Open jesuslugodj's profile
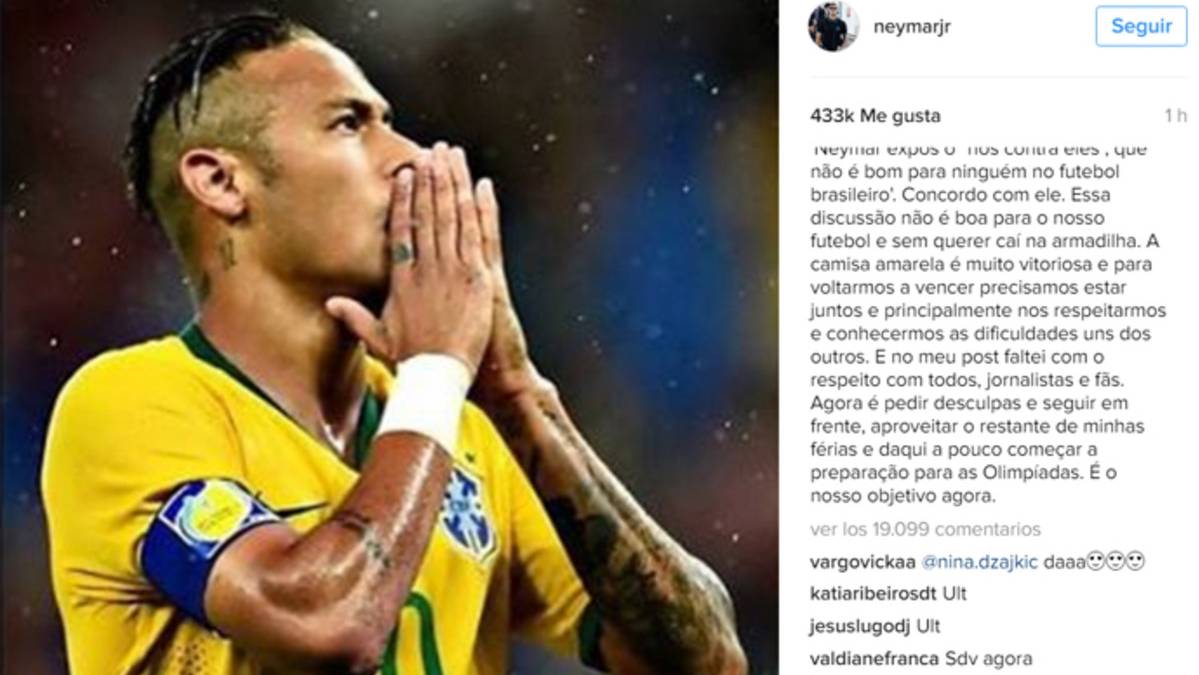Screen dimensions: 1199x675 (859, 627)
